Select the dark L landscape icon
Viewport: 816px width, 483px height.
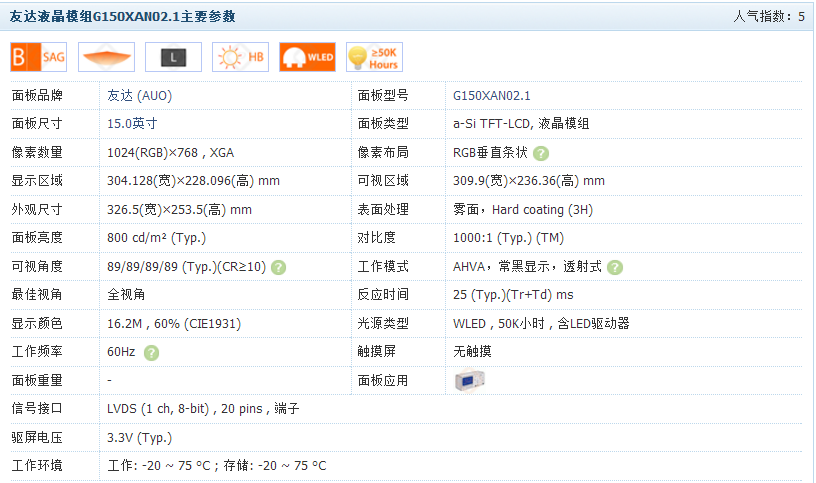click(173, 58)
